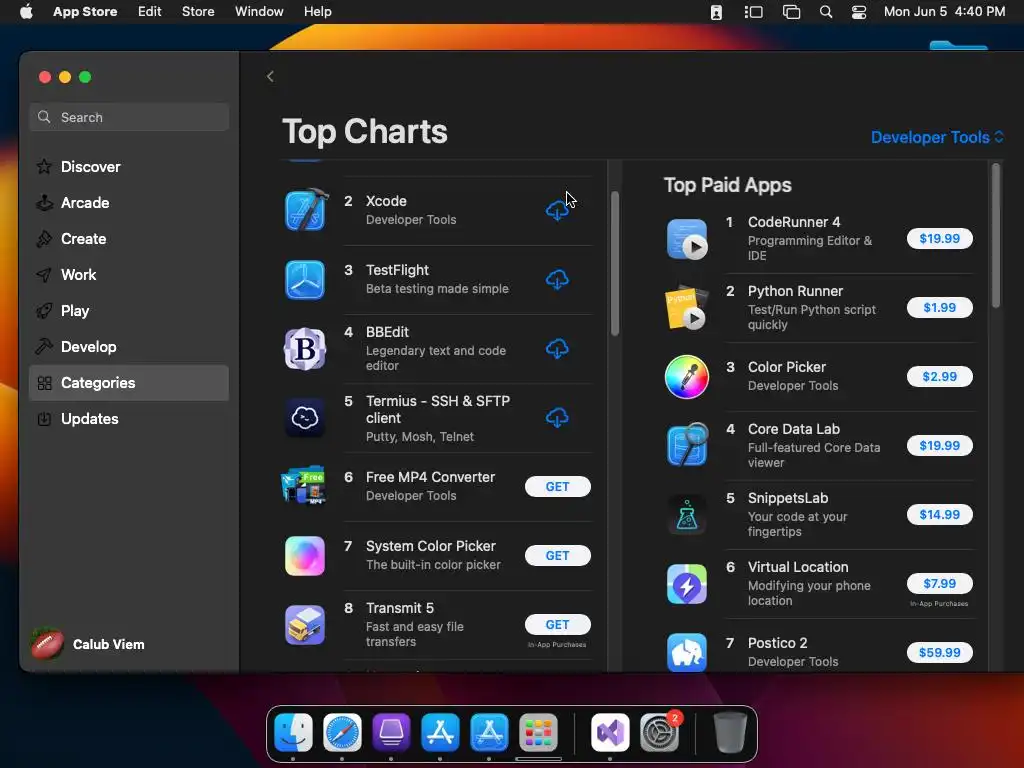1024x768 pixels.
Task: Open Spotlight search in the menu bar
Action: coord(825,12)
